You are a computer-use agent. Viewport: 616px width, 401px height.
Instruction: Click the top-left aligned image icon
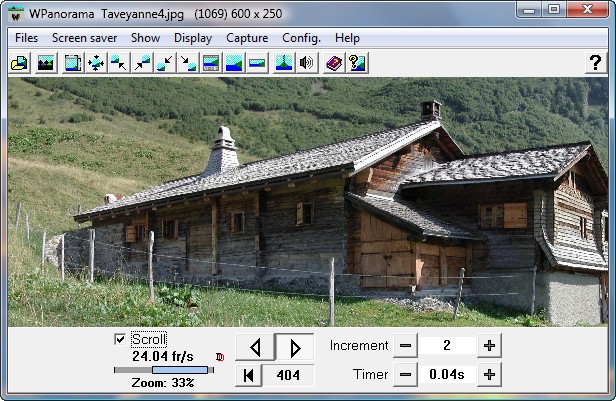point(119,63)
